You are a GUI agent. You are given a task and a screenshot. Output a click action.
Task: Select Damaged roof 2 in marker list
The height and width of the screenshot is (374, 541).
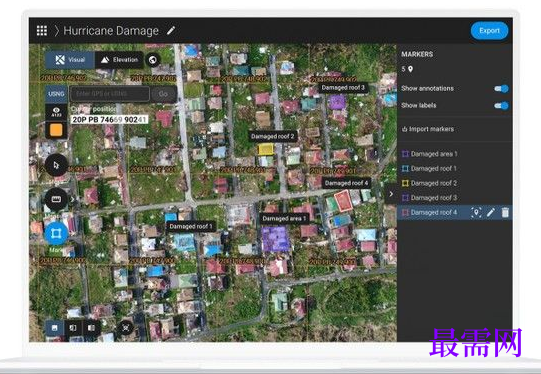[x=454, y=183]
